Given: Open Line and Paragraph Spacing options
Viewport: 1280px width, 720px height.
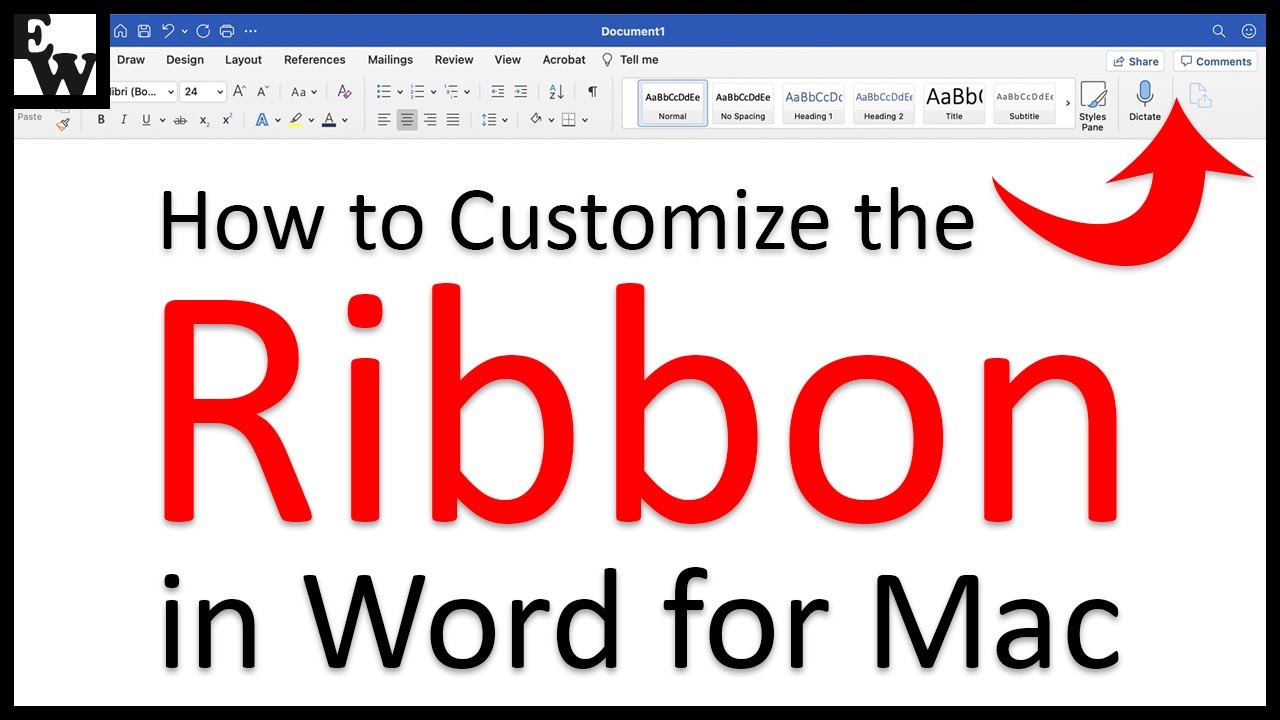Looking at the screenshot, I should 494,120.
